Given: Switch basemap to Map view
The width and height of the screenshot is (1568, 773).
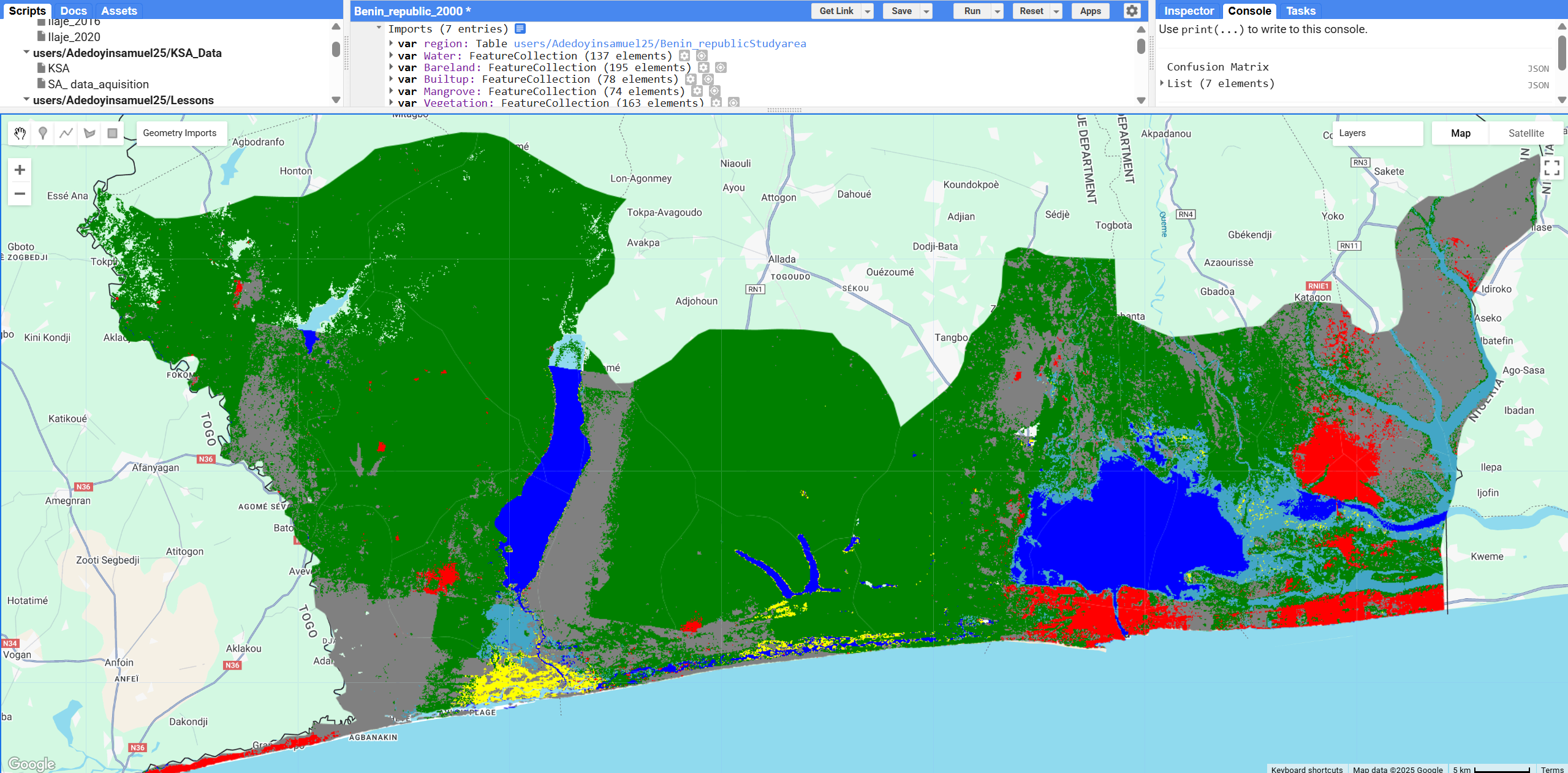Looking at the screenshot, I should [1460, 133].
